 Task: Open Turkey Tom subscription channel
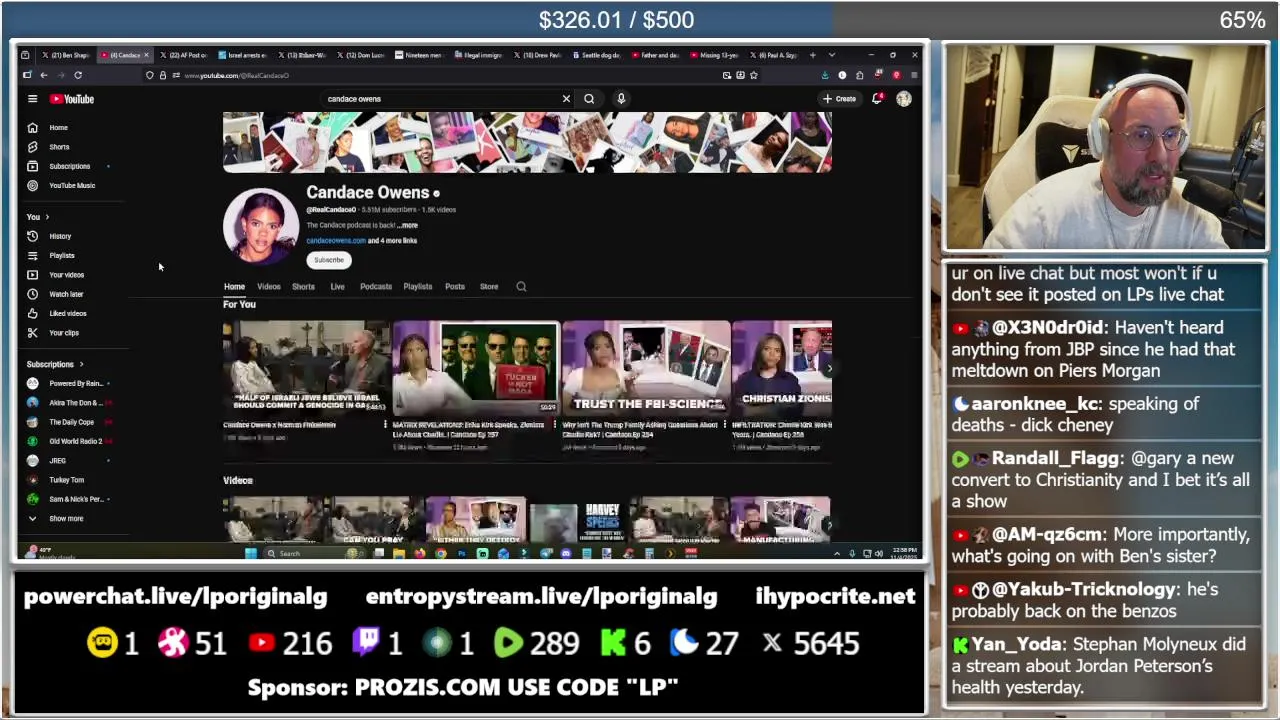point(66,480)
